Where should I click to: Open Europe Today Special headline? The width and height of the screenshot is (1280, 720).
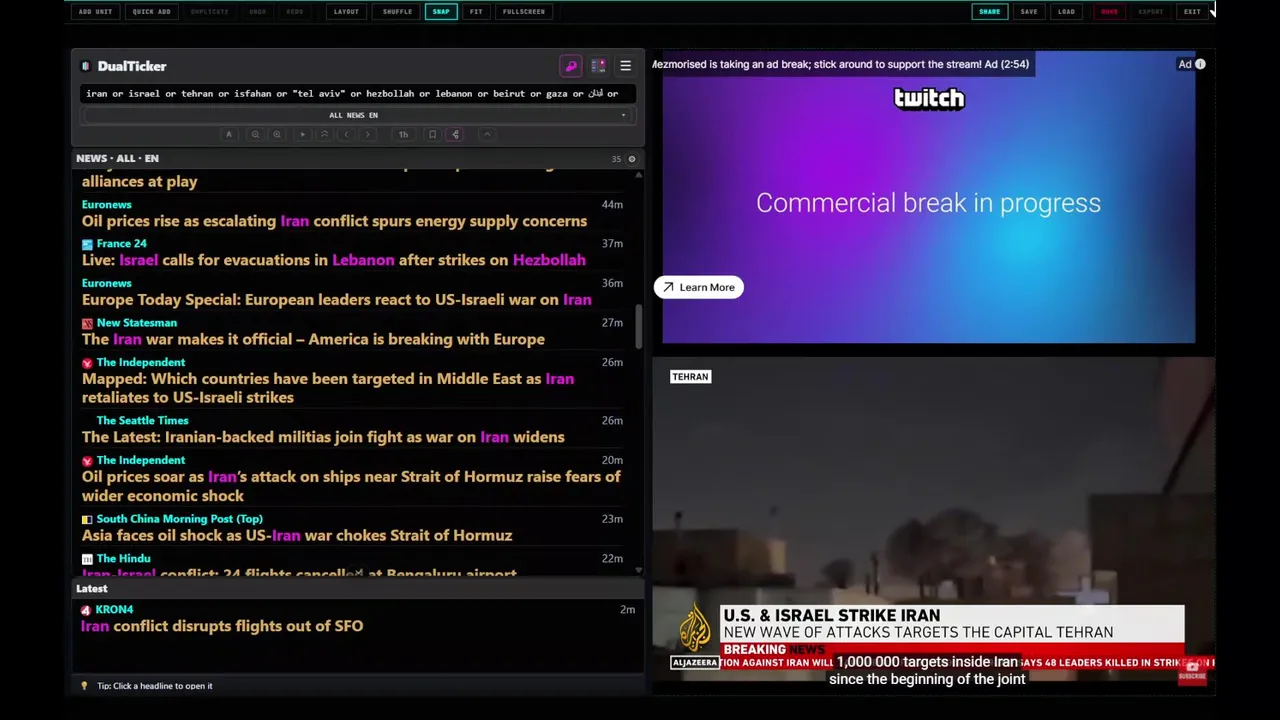pos(336,300)
